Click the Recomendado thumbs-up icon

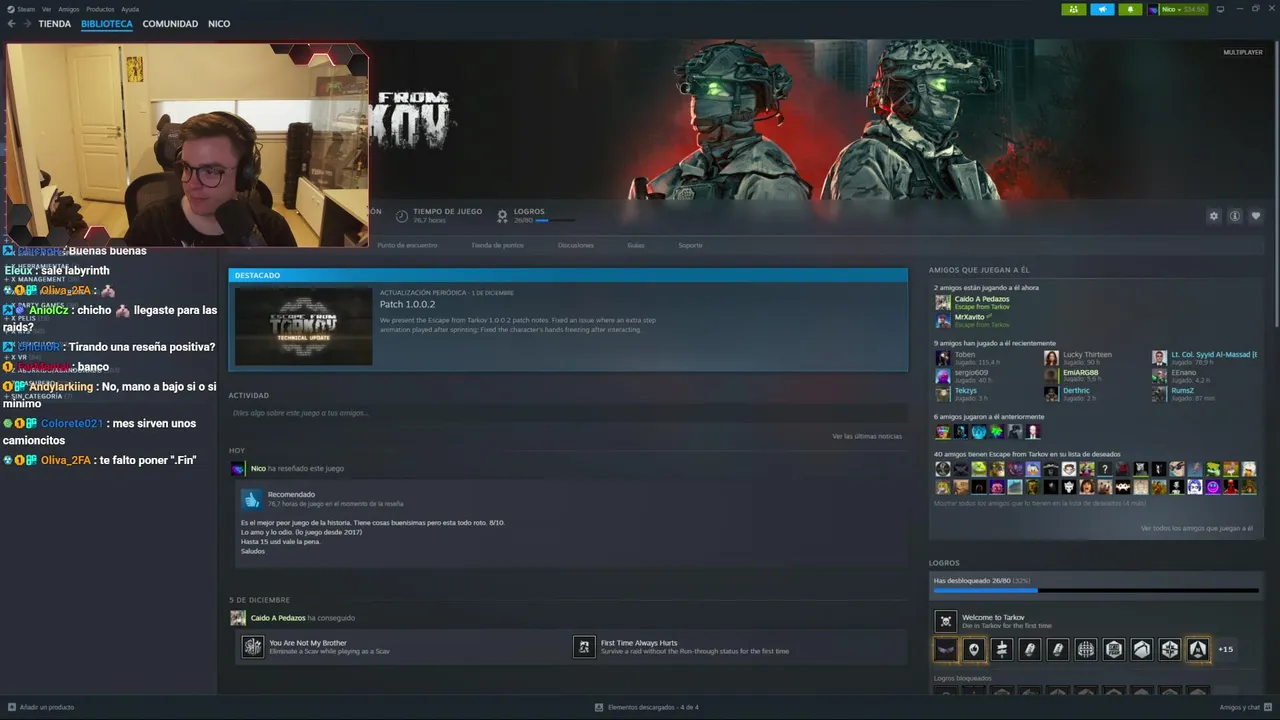click(252, 498)
